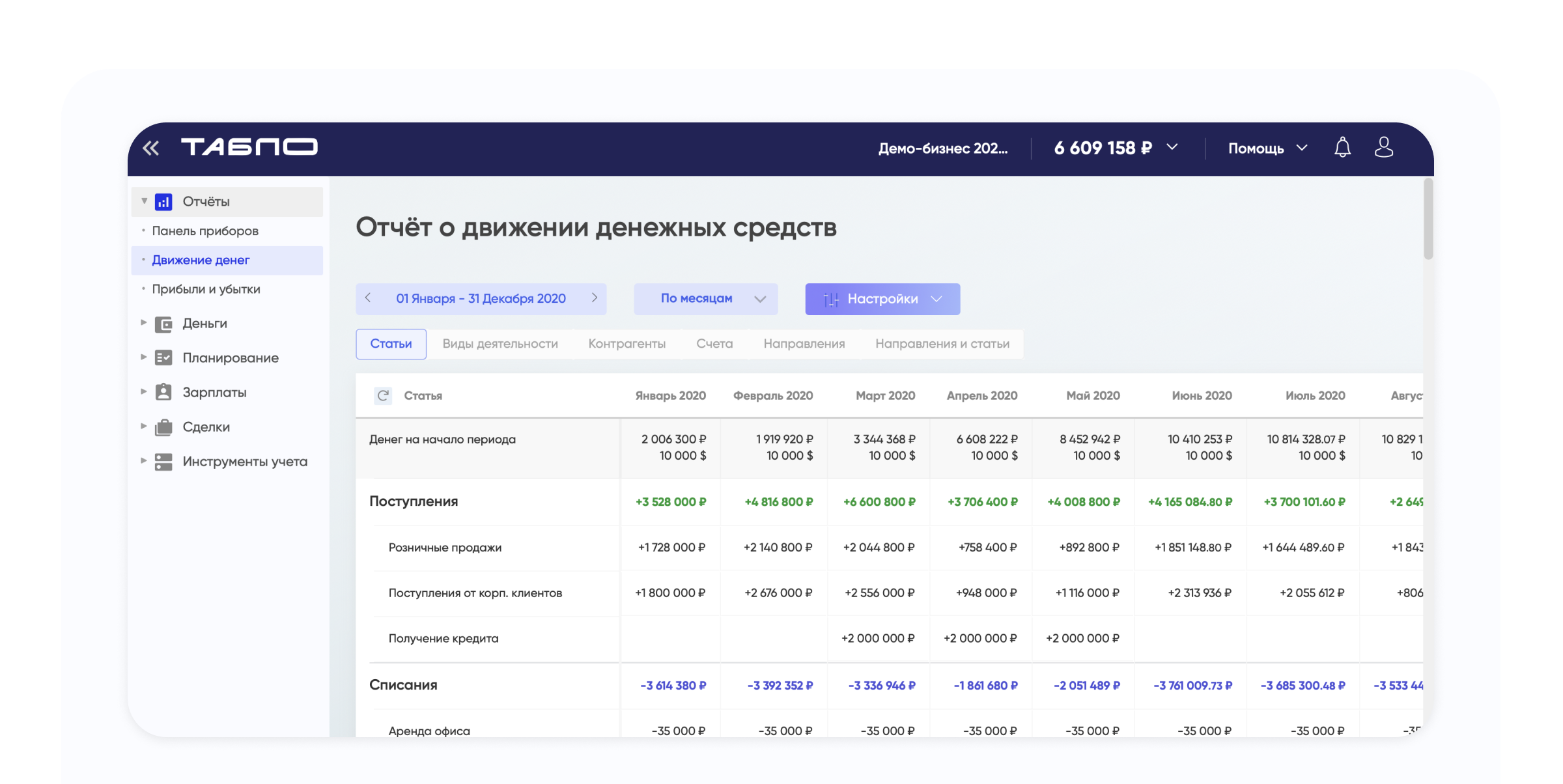Expand the Планирование section triangle

point(143,357)
